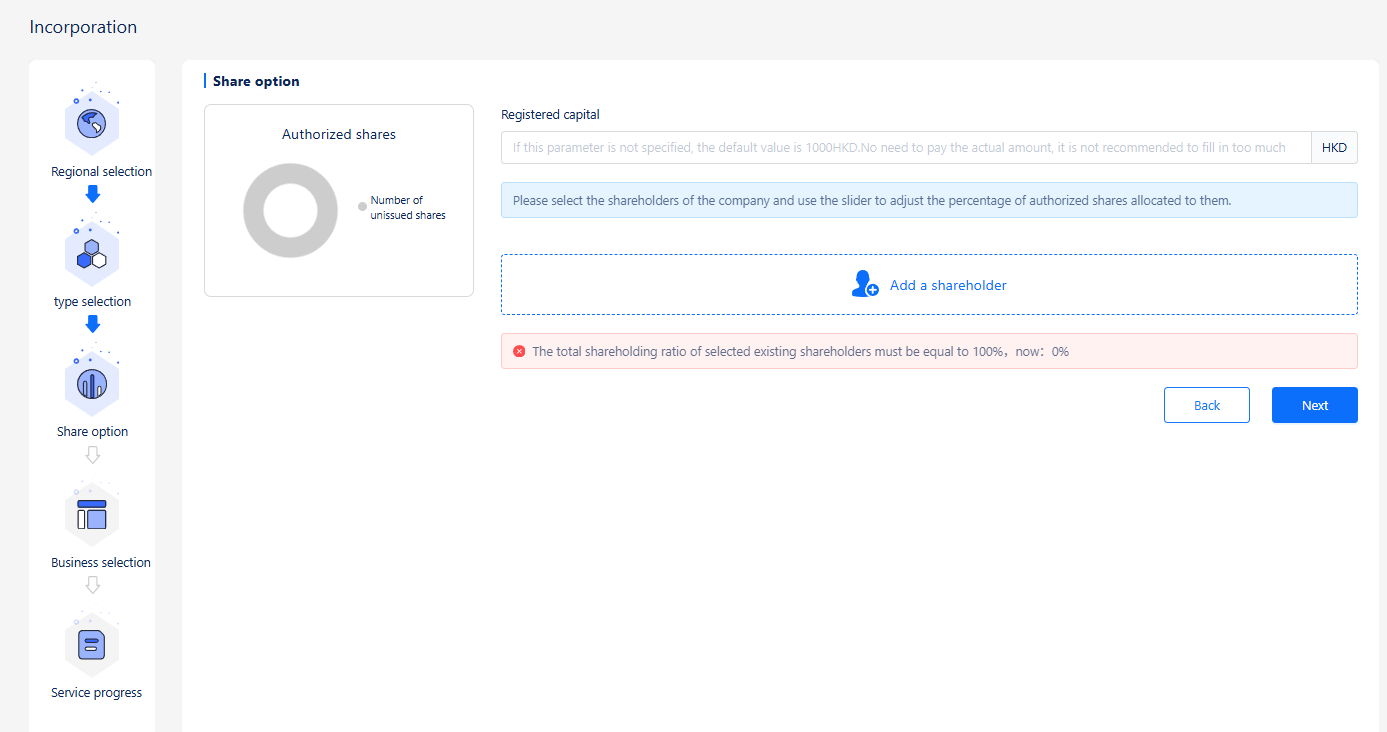The height and width of the screenshot is (732, 1387).
Task: Click the Back button
Action: click(1207, 405)
